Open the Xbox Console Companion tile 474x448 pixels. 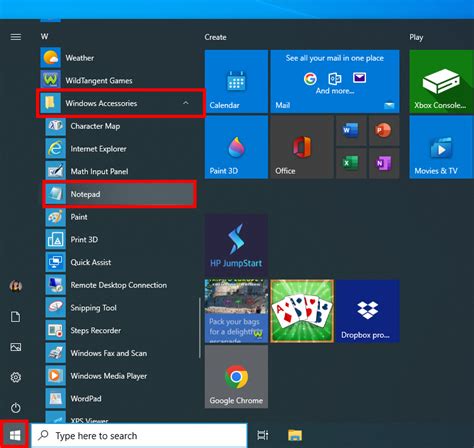tap(442, 81)
